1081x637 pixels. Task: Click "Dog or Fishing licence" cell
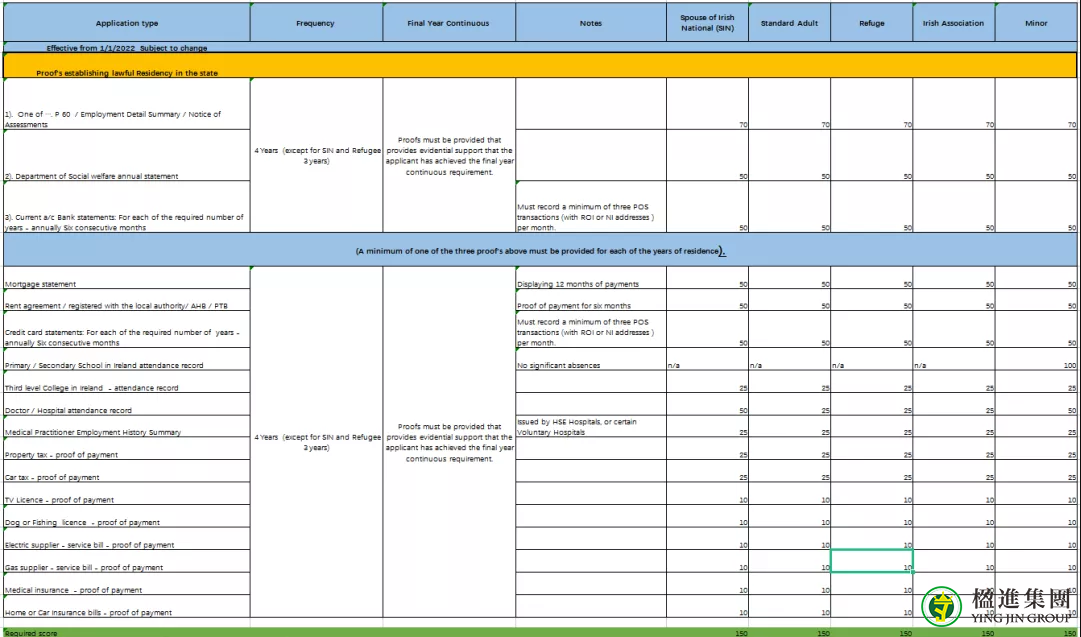point(127,516)
